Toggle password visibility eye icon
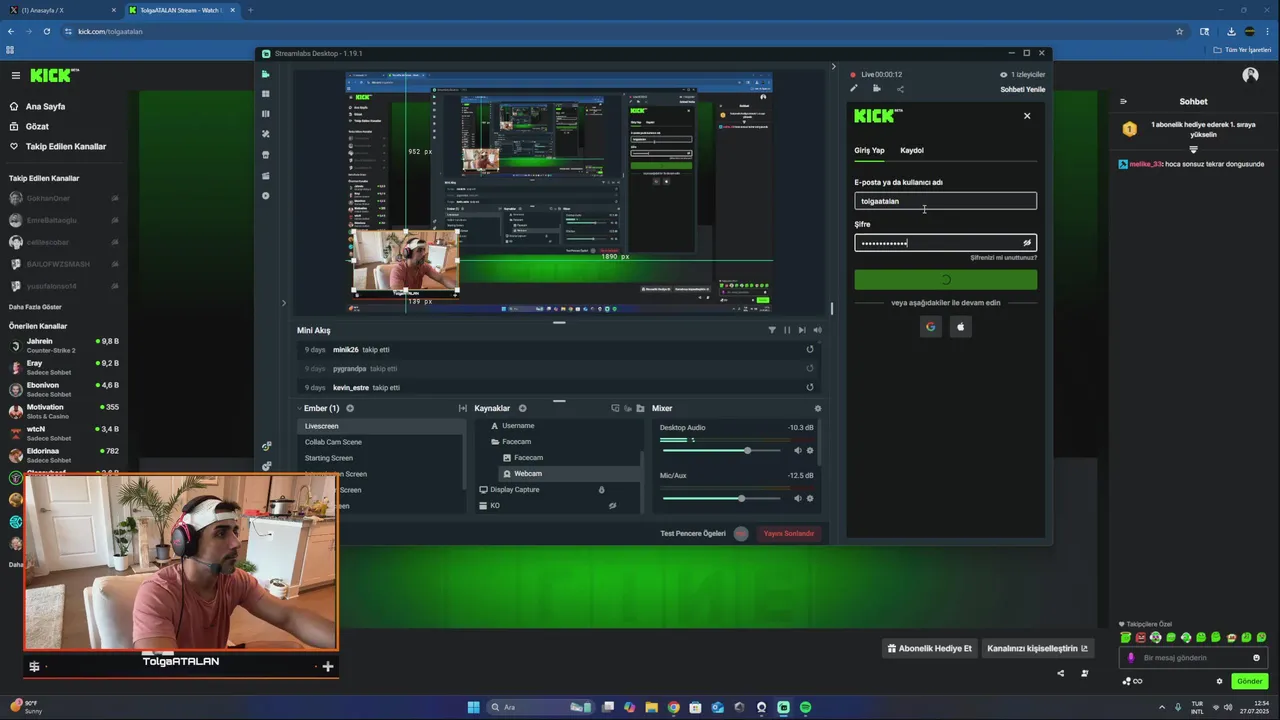Viewport: 1280px width, 720px height. tap(1026, 243)
